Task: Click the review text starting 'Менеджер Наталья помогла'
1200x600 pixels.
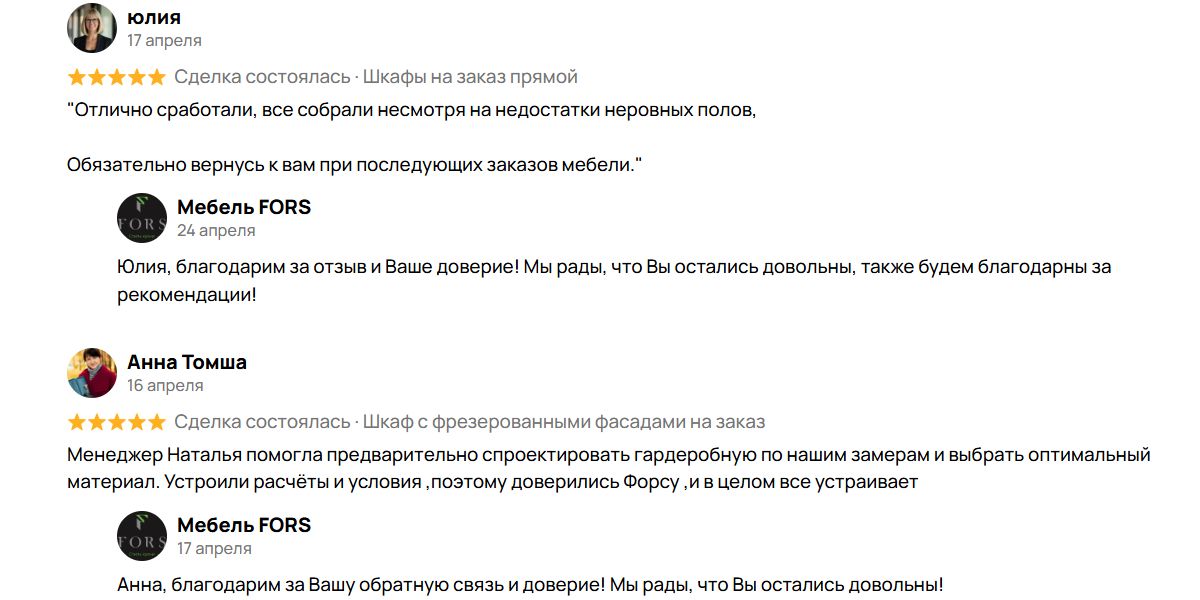Action: (x=609, y=469)
